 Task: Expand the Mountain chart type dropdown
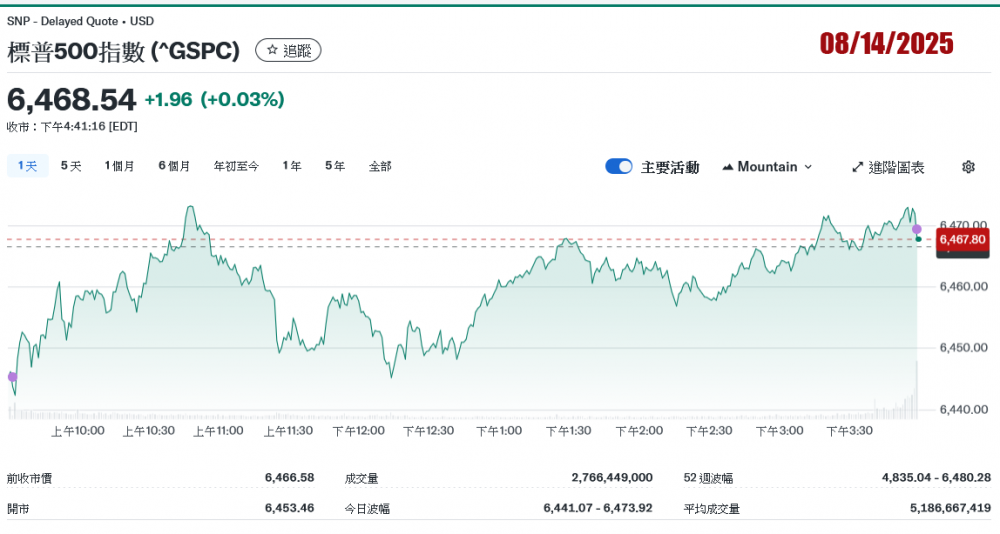pyautogui.click(x=767, y=167)
